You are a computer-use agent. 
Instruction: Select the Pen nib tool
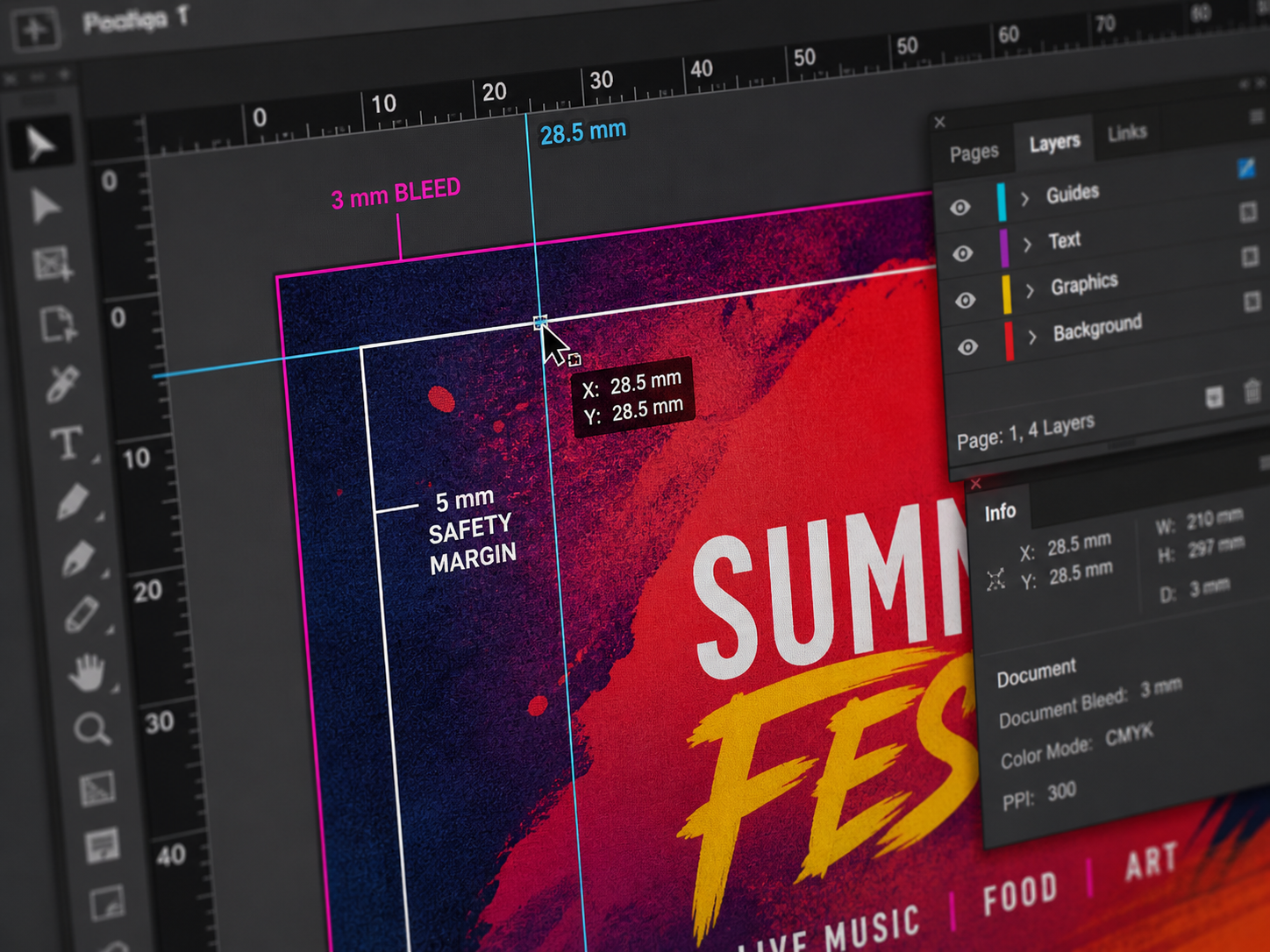pyautogui.click(x=78, y=559)
